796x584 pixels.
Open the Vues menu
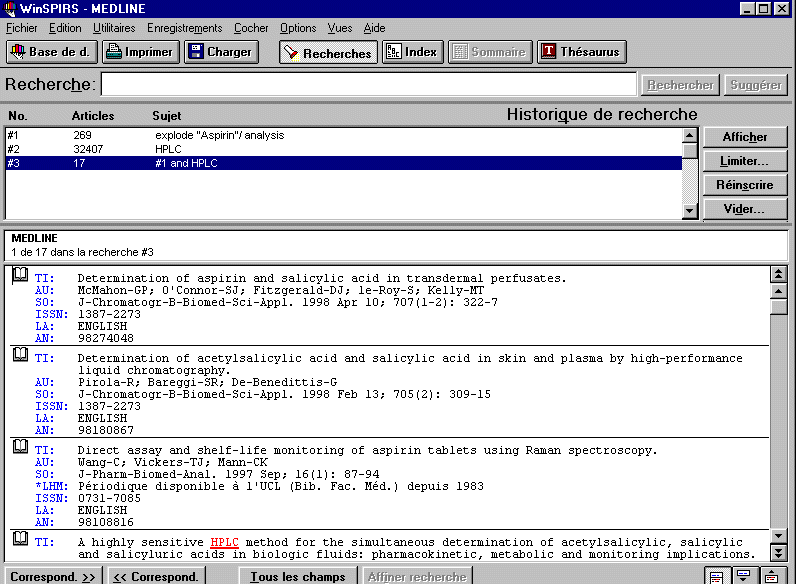[340, 28]
